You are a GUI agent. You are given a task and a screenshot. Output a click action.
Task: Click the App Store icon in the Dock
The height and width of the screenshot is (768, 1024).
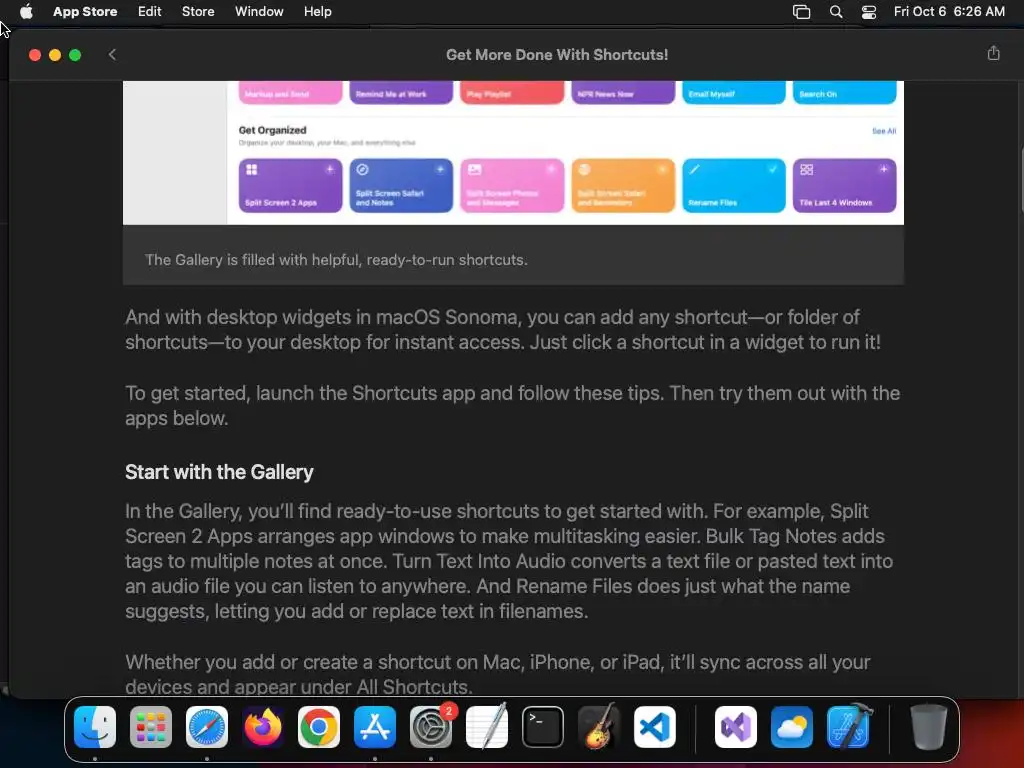tap(375, 727)
